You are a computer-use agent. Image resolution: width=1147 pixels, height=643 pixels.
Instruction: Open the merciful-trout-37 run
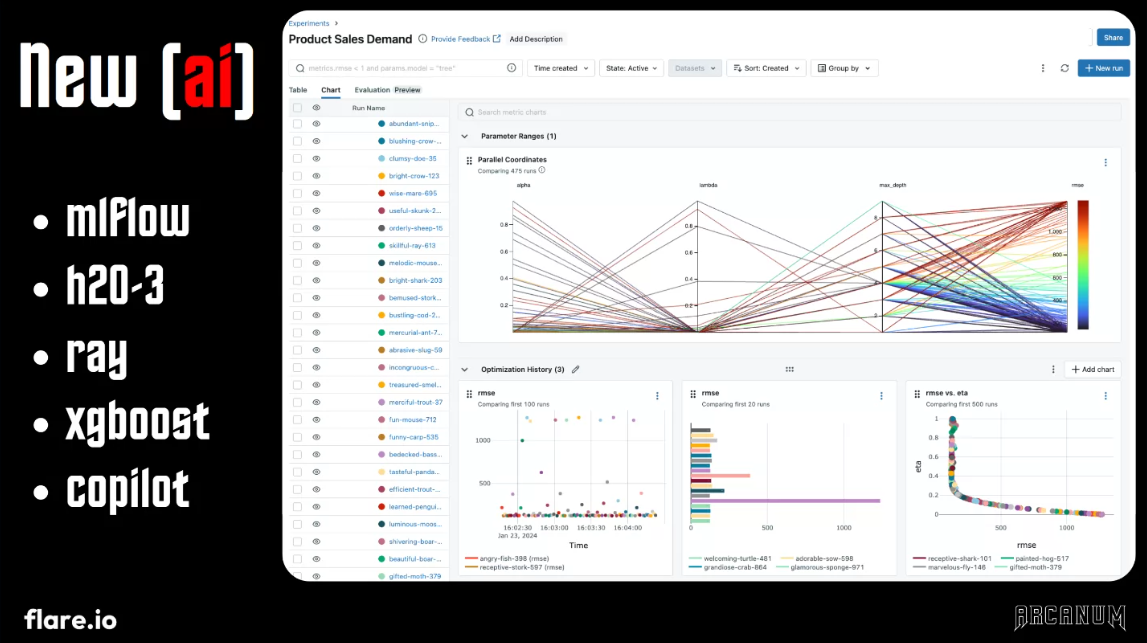415,402
